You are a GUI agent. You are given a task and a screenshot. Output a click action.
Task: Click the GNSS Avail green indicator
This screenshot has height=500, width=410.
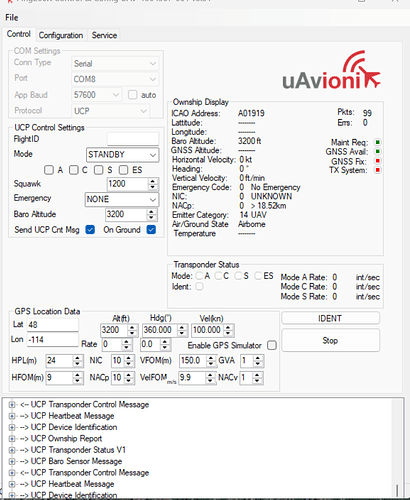click(378, 152)
